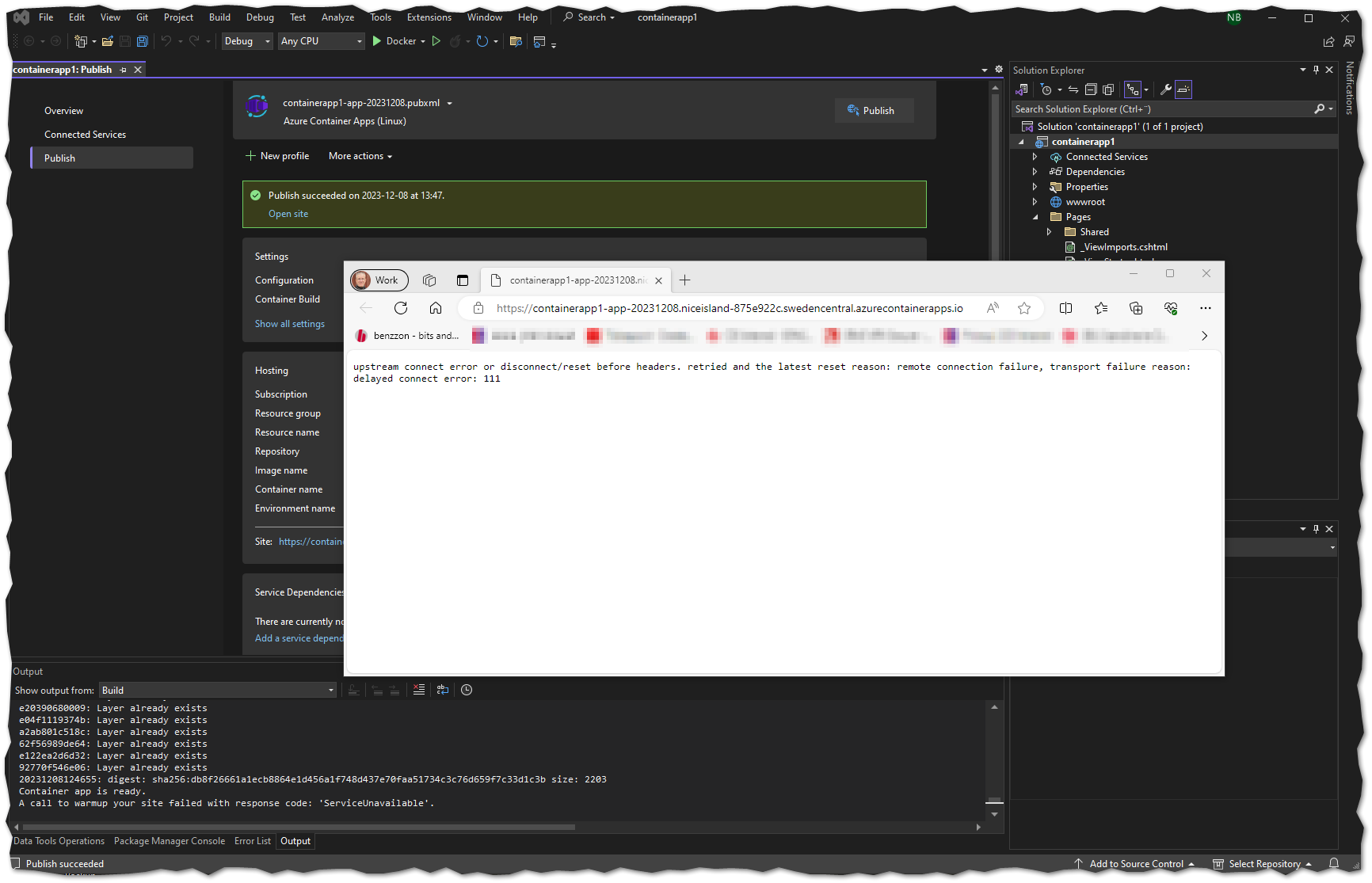The width and height of the screenshot is (1372, 883).
Task: Click Add a service dependency link
Action: coord(299,638)
